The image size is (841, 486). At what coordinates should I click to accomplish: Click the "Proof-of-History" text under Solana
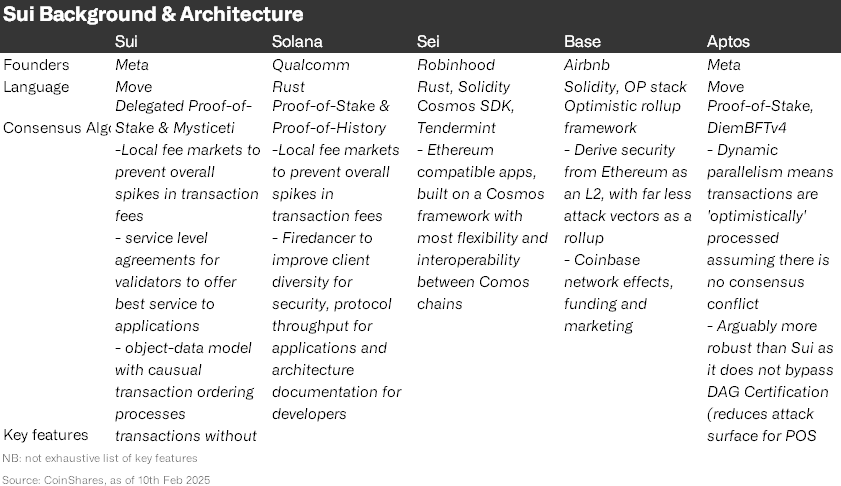(329, 128)
